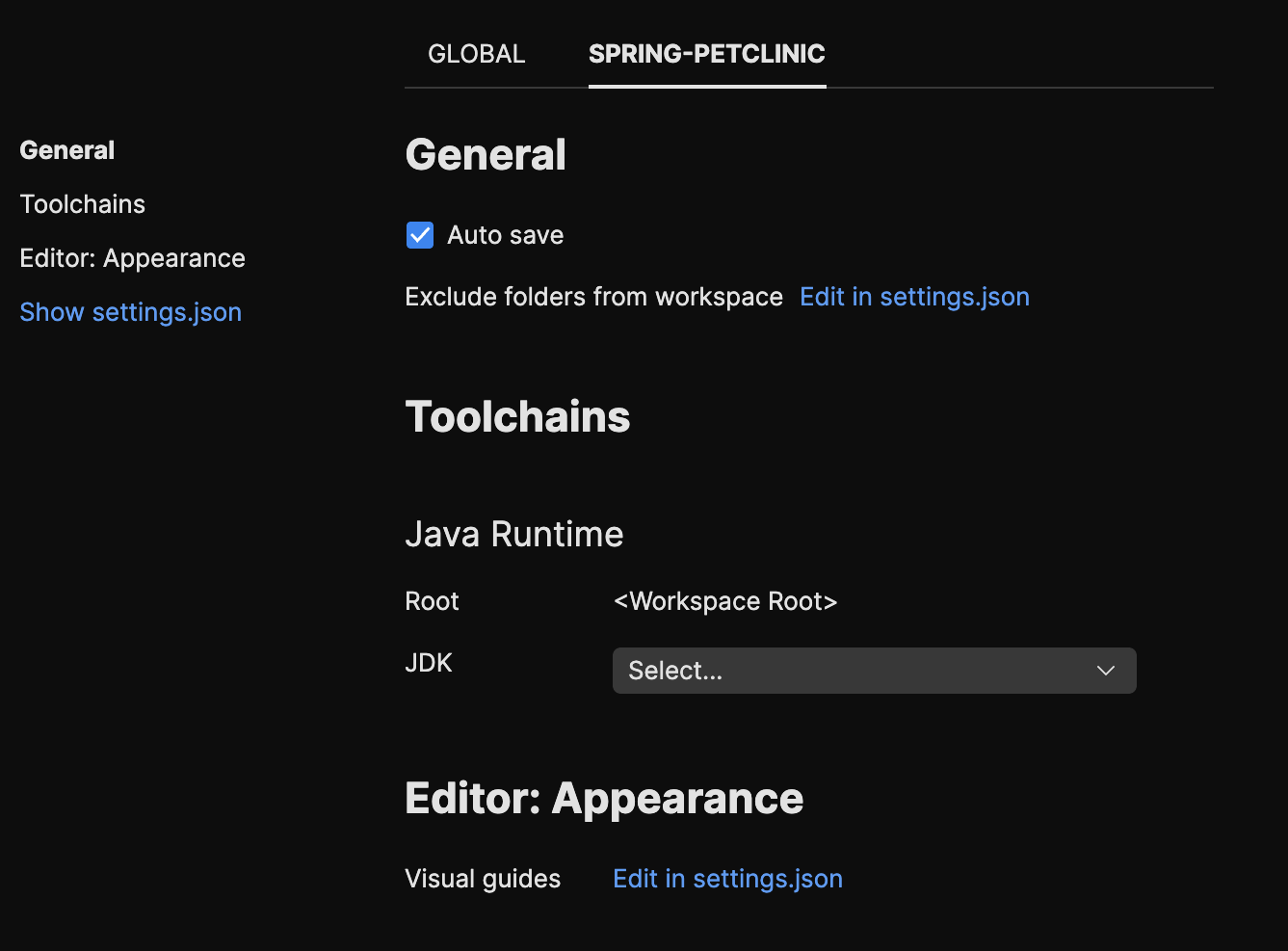This screenshot has height=951, width=1288.
Task: Disable Auto save for this workspace
Action: 419,234
